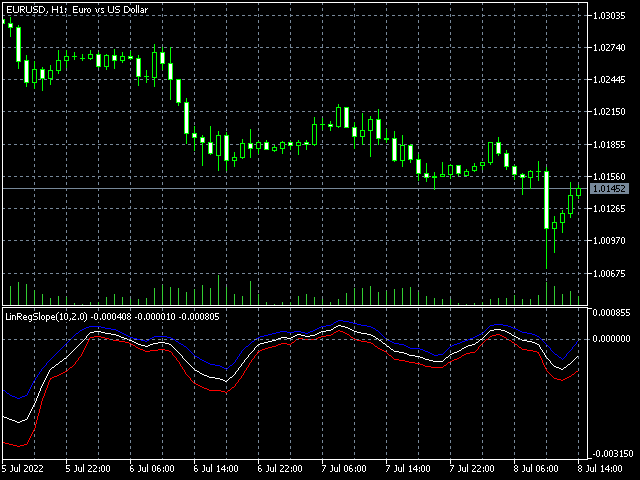Click the indicator value -0.000010 in the label
The image size is (640, 480).
coord(155,317)
